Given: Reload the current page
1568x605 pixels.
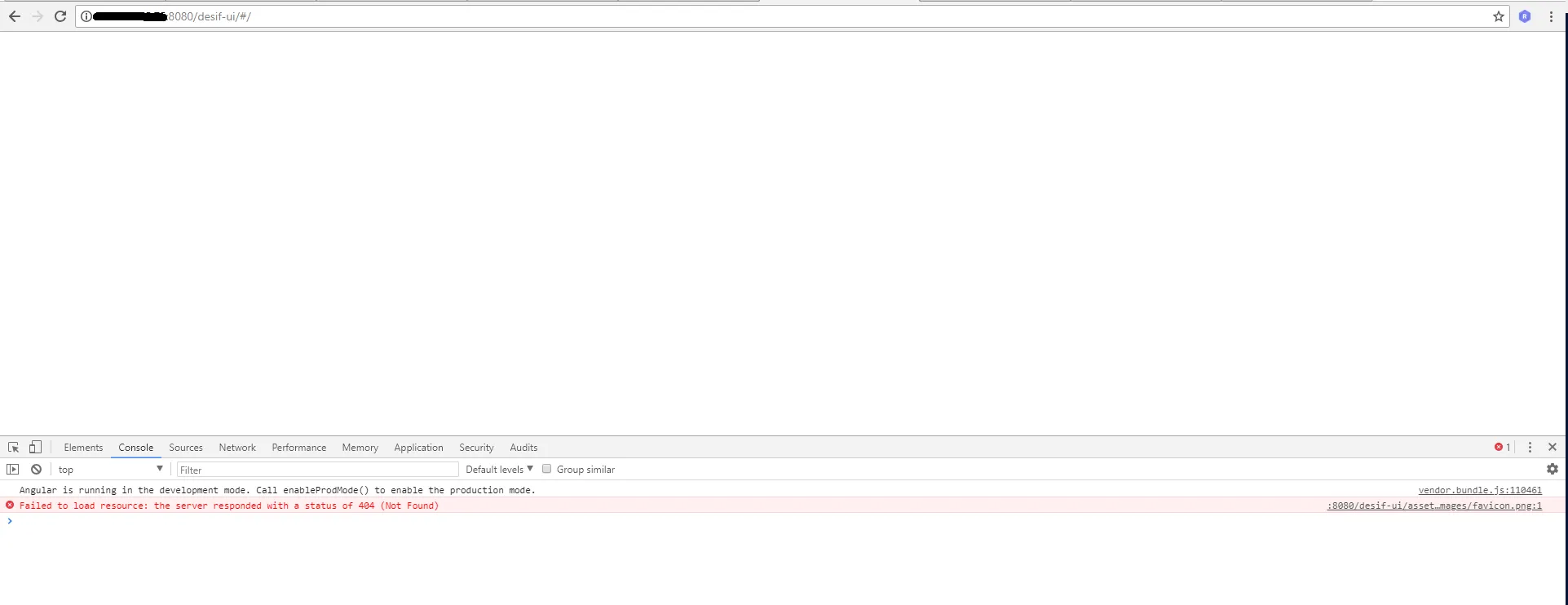Looking at the screenshot, I should (x=60, y=16).
